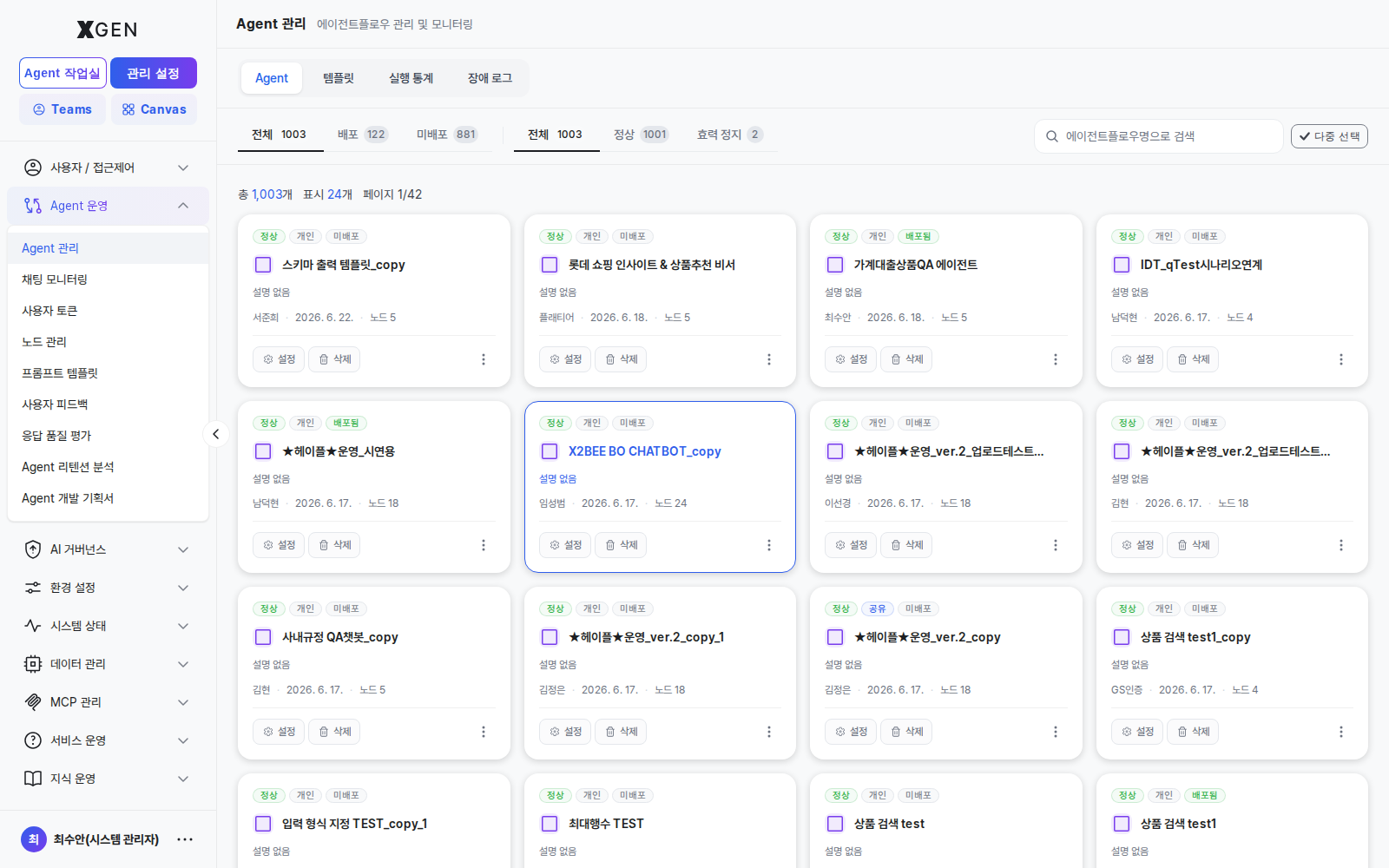Switch to Agent 작업실 mode
Screen dimensions: 1389x868
tap(63, 73)
